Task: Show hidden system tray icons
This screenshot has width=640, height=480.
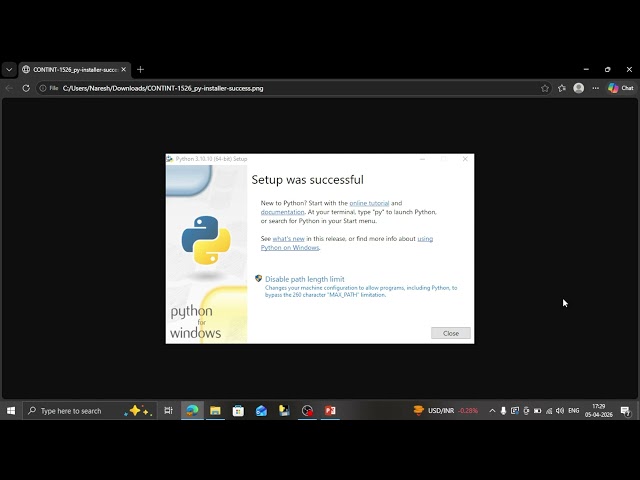Action: [492, 411]
